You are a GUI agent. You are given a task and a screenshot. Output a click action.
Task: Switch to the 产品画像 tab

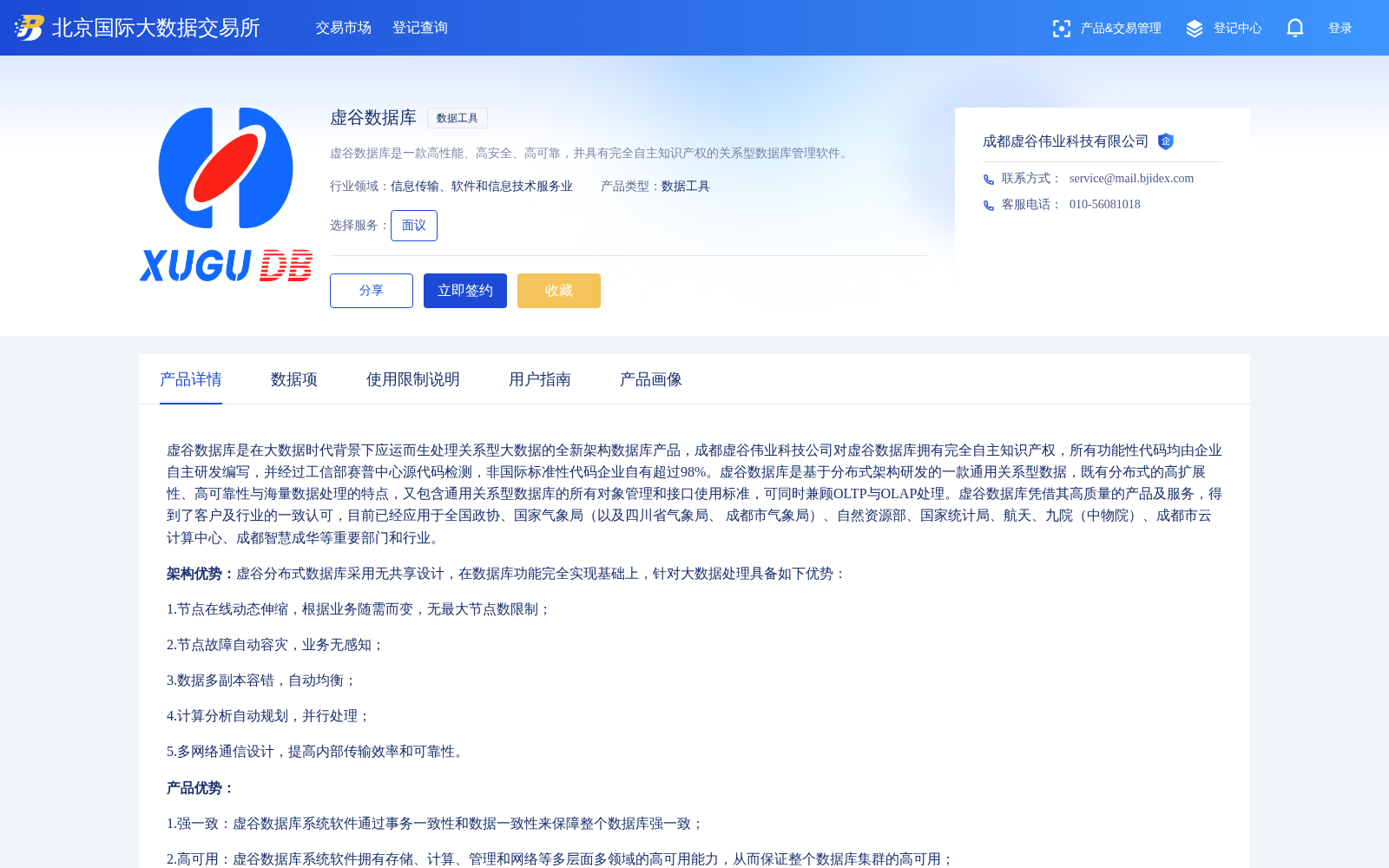pyautogui.click(x=651, y=379)
